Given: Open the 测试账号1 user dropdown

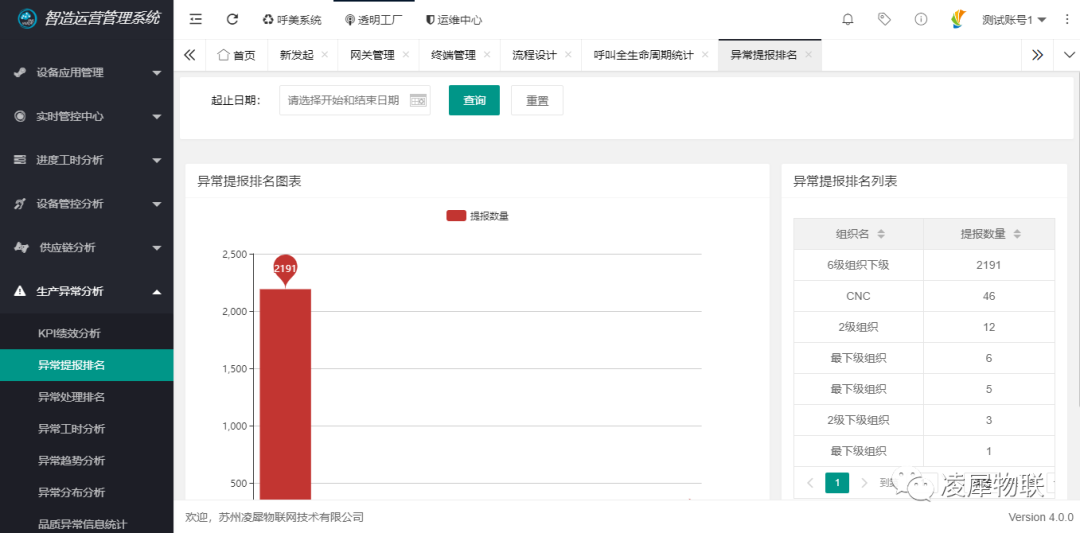Looking at the screenshot, I should (x=1013, y=20).
